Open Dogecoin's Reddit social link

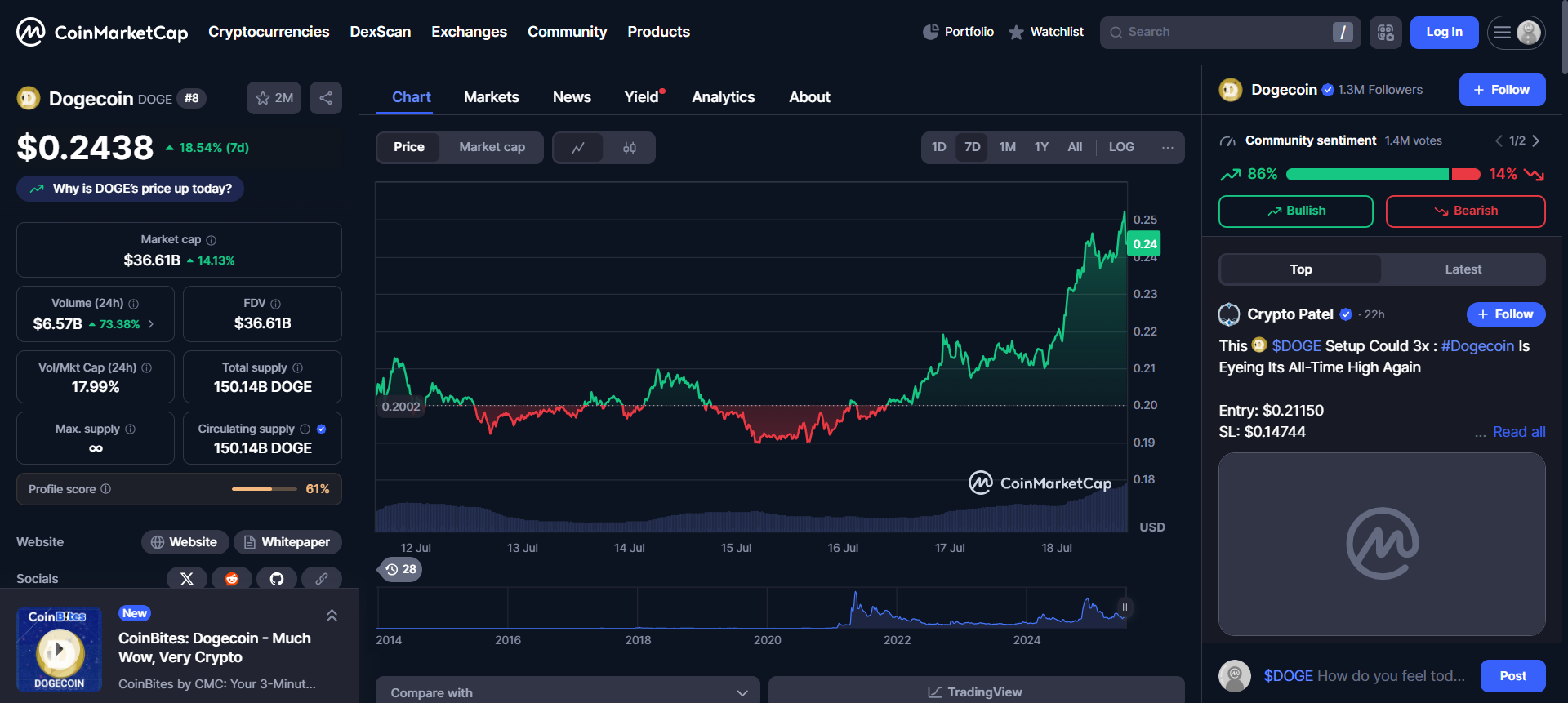coord(232,579)
